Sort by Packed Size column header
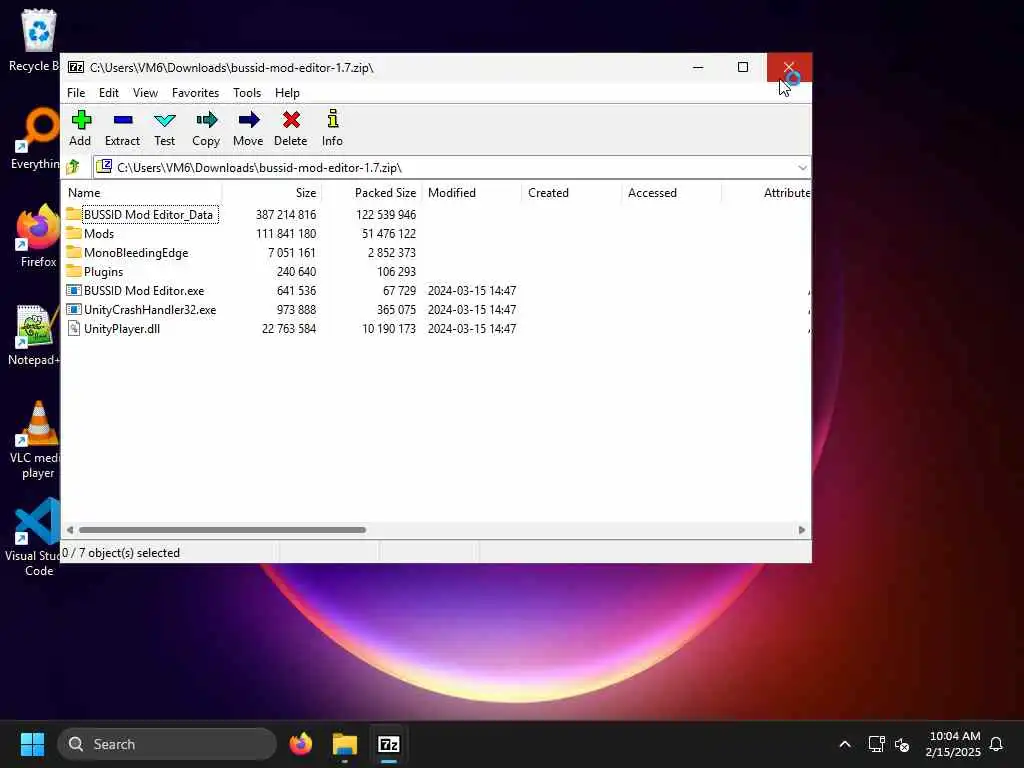The image size is (1024, 768). tap(372, 193)
